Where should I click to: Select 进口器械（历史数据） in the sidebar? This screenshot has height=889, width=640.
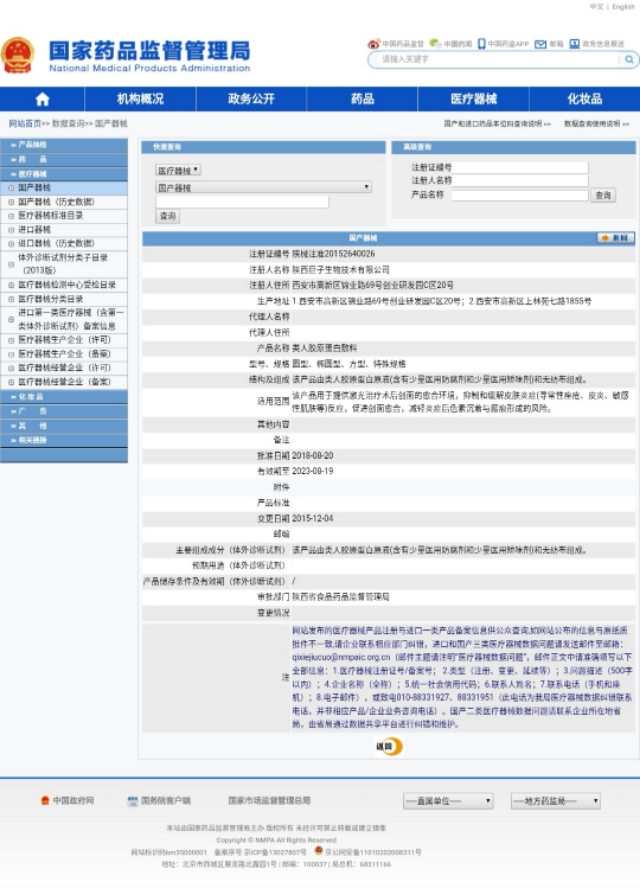(63, 243)
